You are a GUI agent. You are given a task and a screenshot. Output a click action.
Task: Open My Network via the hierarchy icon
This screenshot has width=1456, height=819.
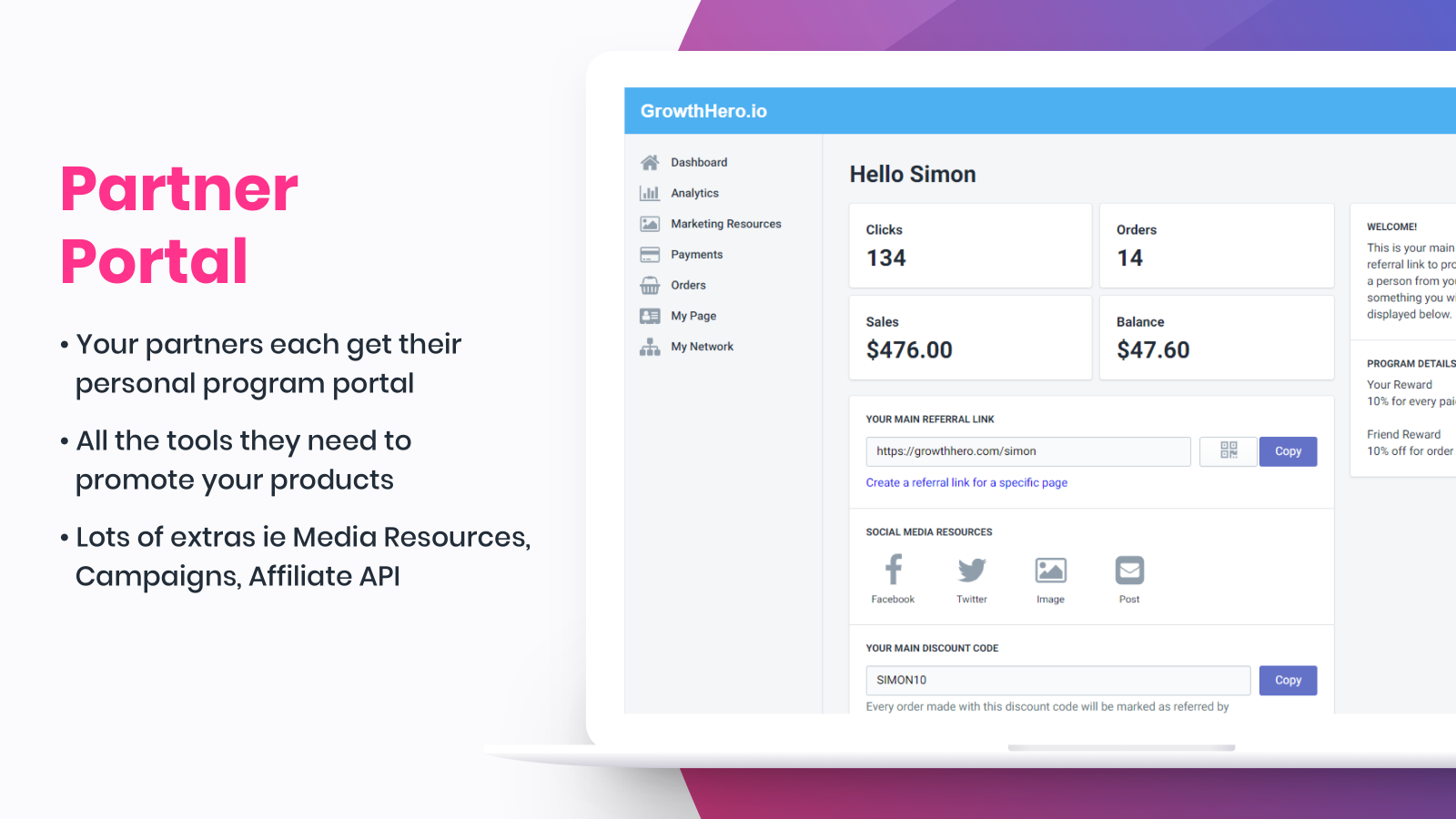650,346
